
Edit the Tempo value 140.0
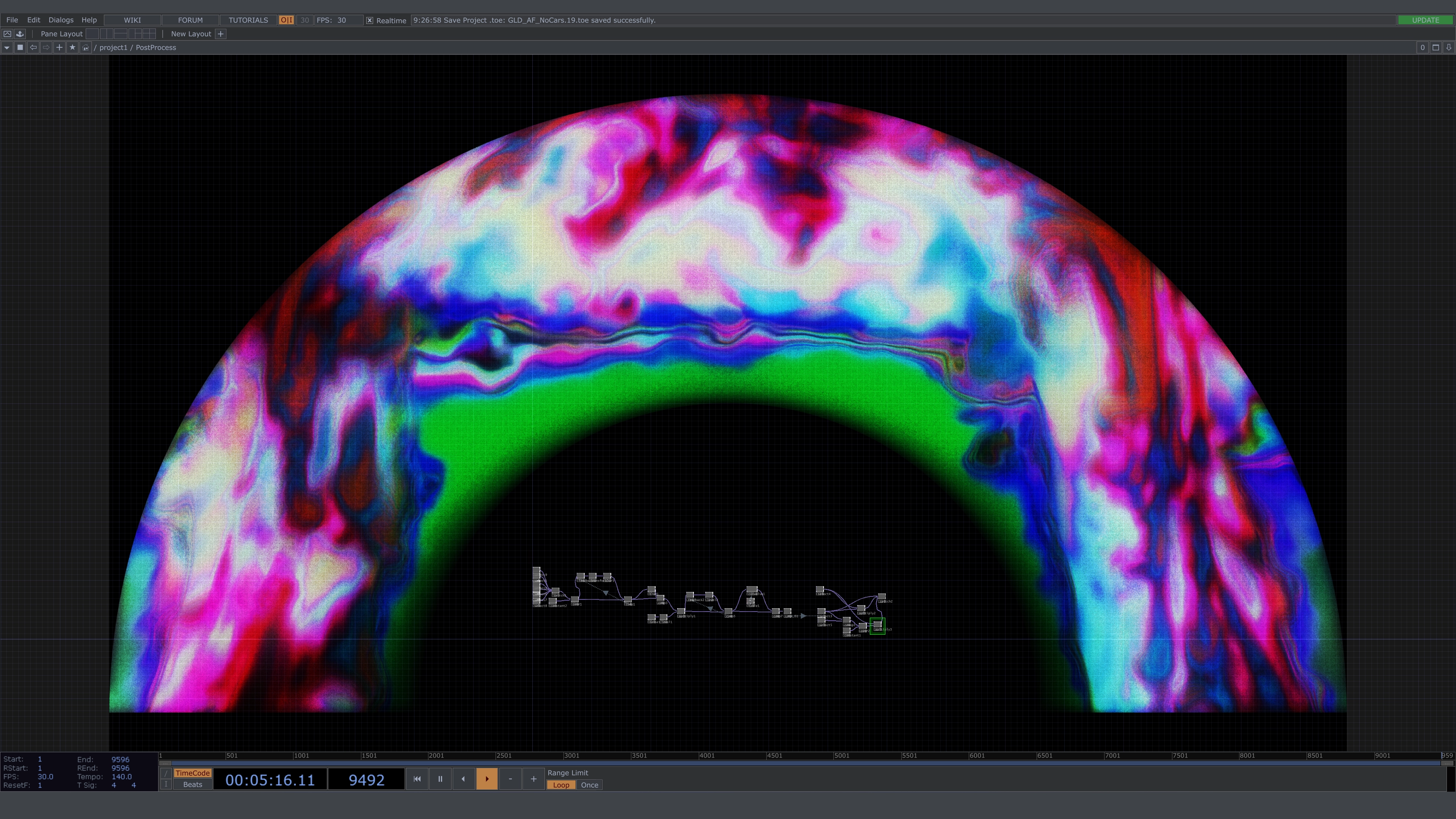(121, 777)
